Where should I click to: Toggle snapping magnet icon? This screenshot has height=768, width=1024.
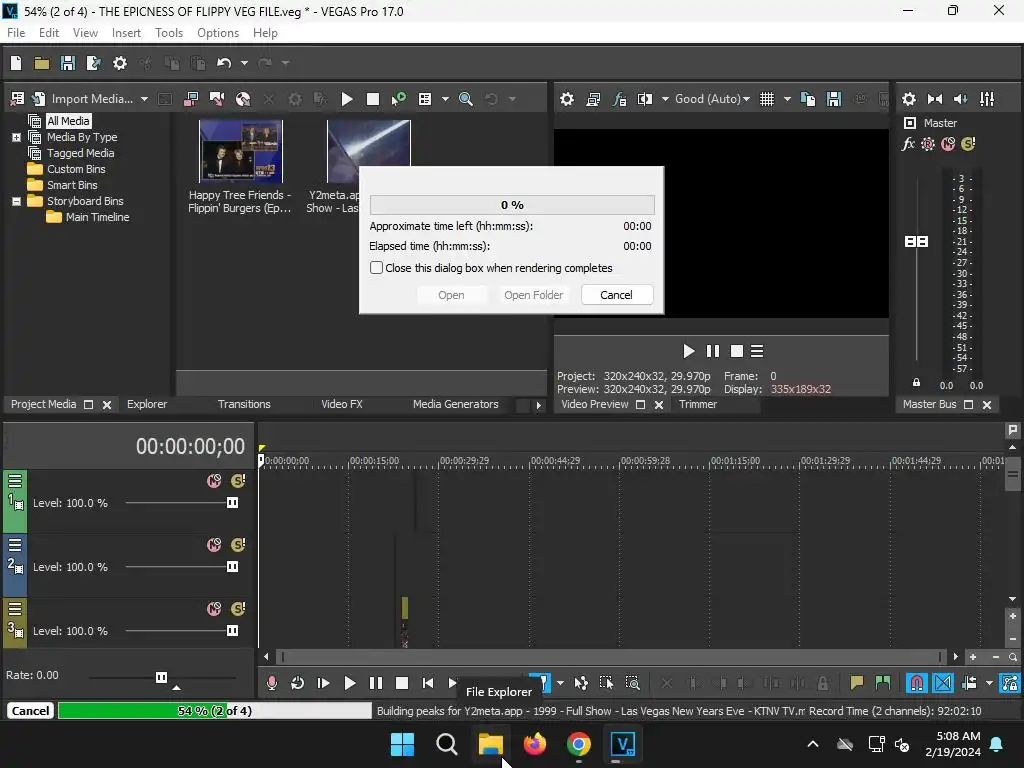(x=917, y=683)
